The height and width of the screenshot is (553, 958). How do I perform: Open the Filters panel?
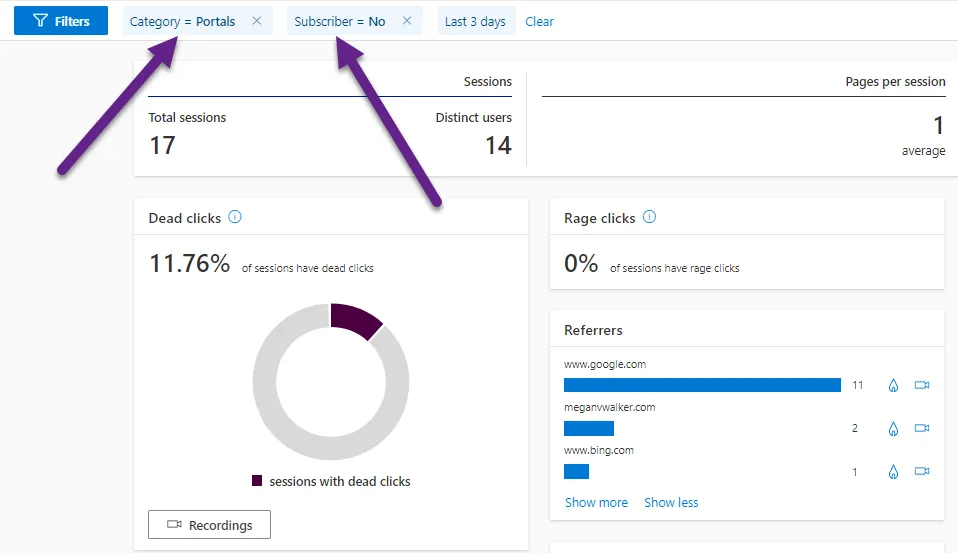tap(61, 21)
